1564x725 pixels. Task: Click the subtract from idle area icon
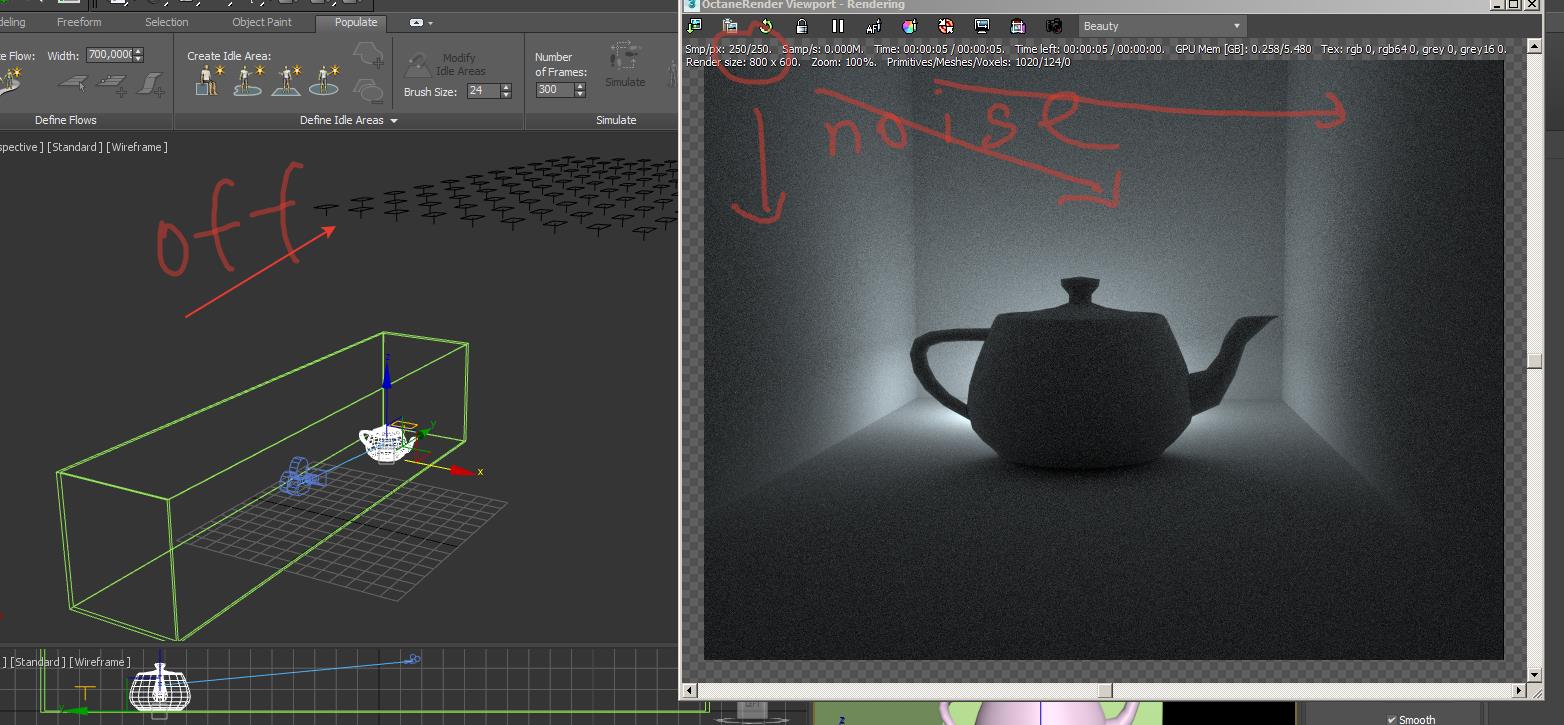369,90
